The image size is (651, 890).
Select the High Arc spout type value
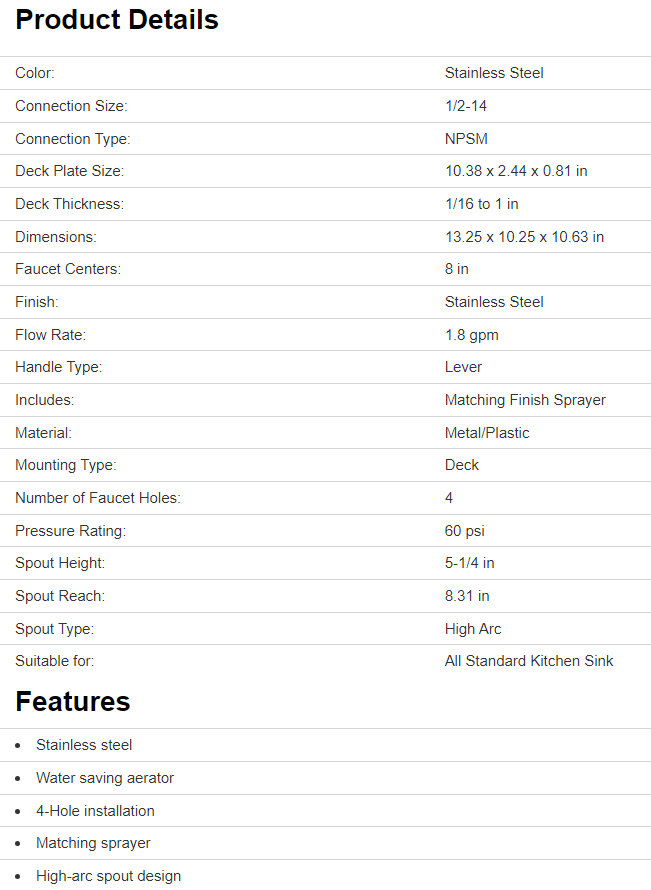(473, 629)
